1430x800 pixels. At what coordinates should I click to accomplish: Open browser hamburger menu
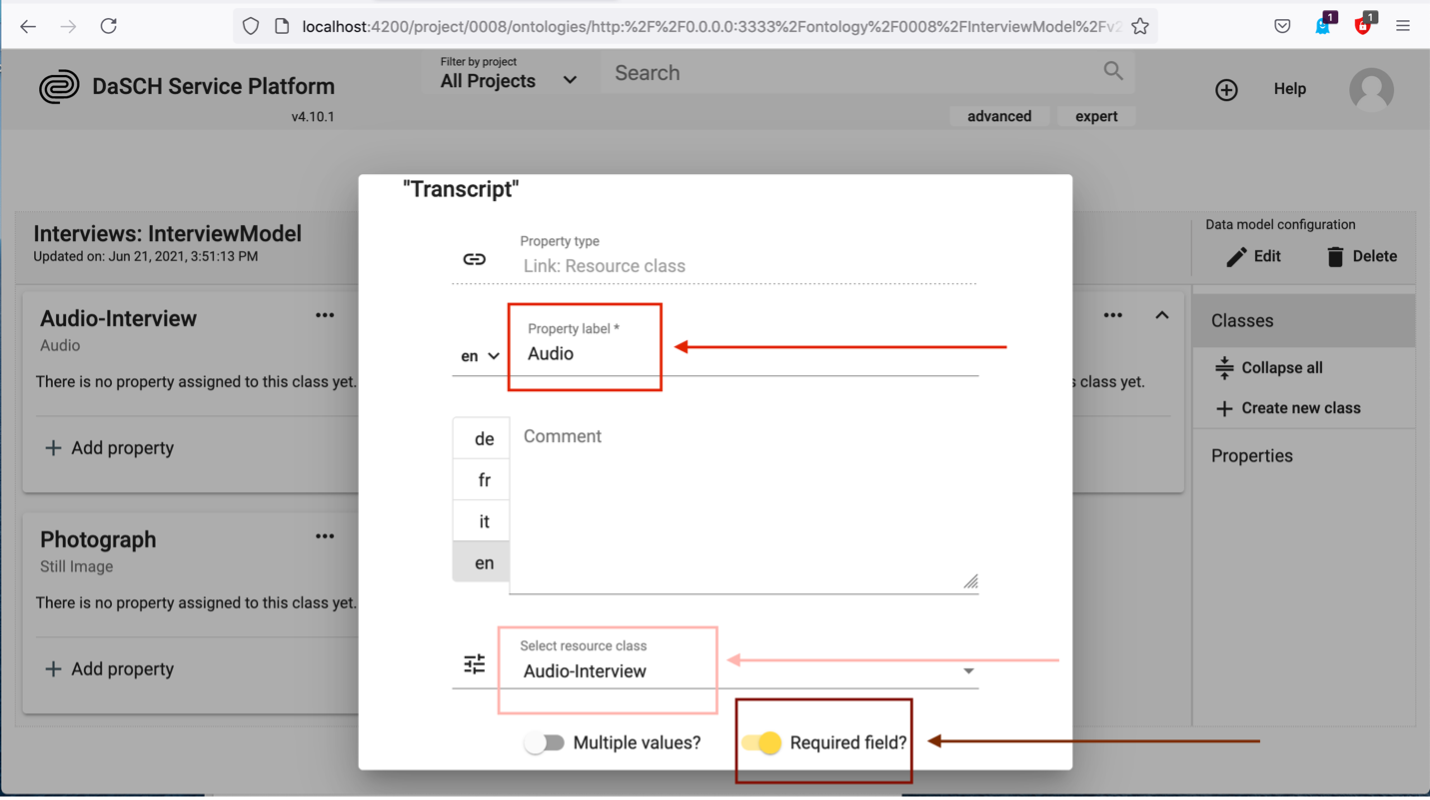click(x=1403, y=27)
